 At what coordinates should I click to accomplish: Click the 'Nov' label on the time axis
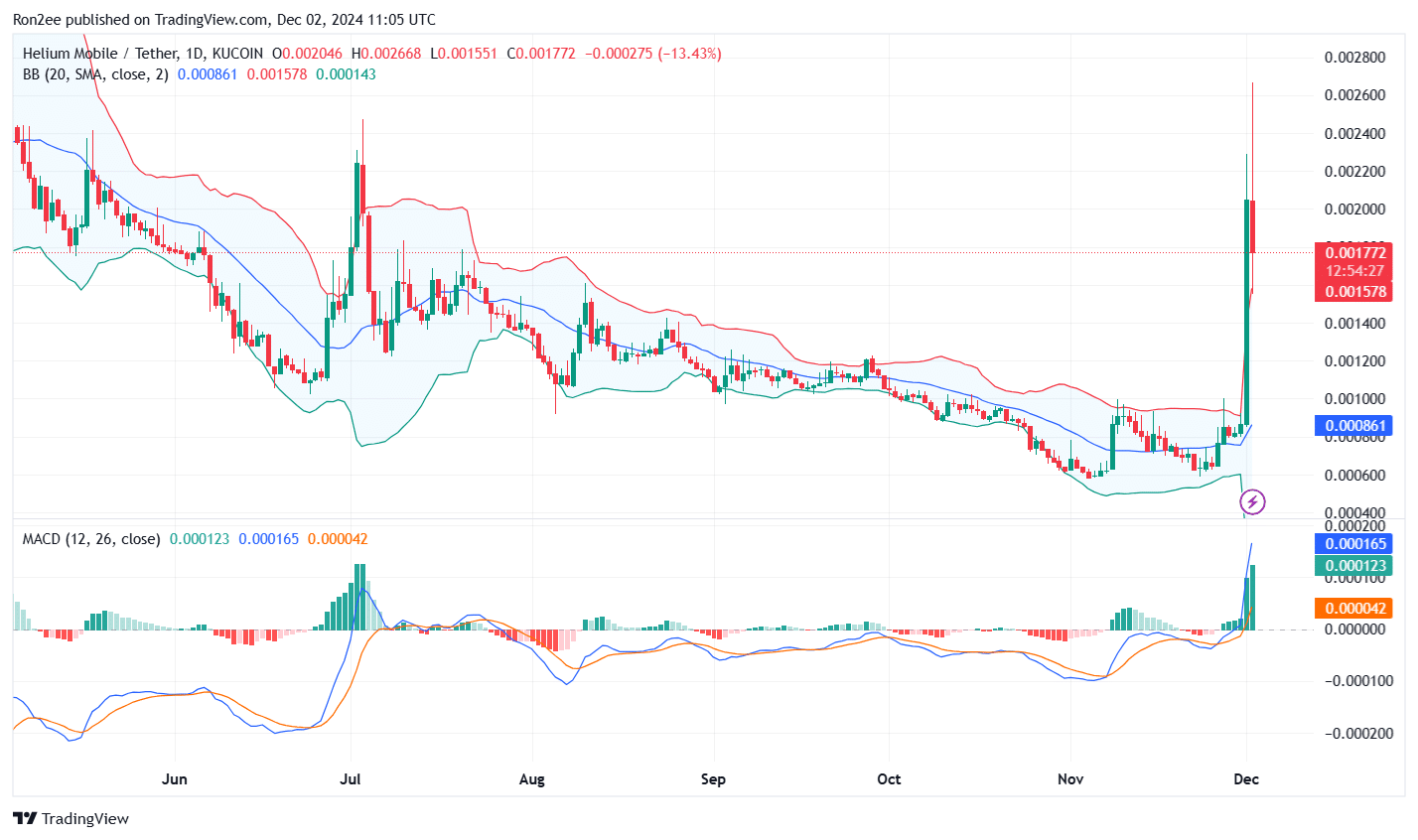point(1070,779)
